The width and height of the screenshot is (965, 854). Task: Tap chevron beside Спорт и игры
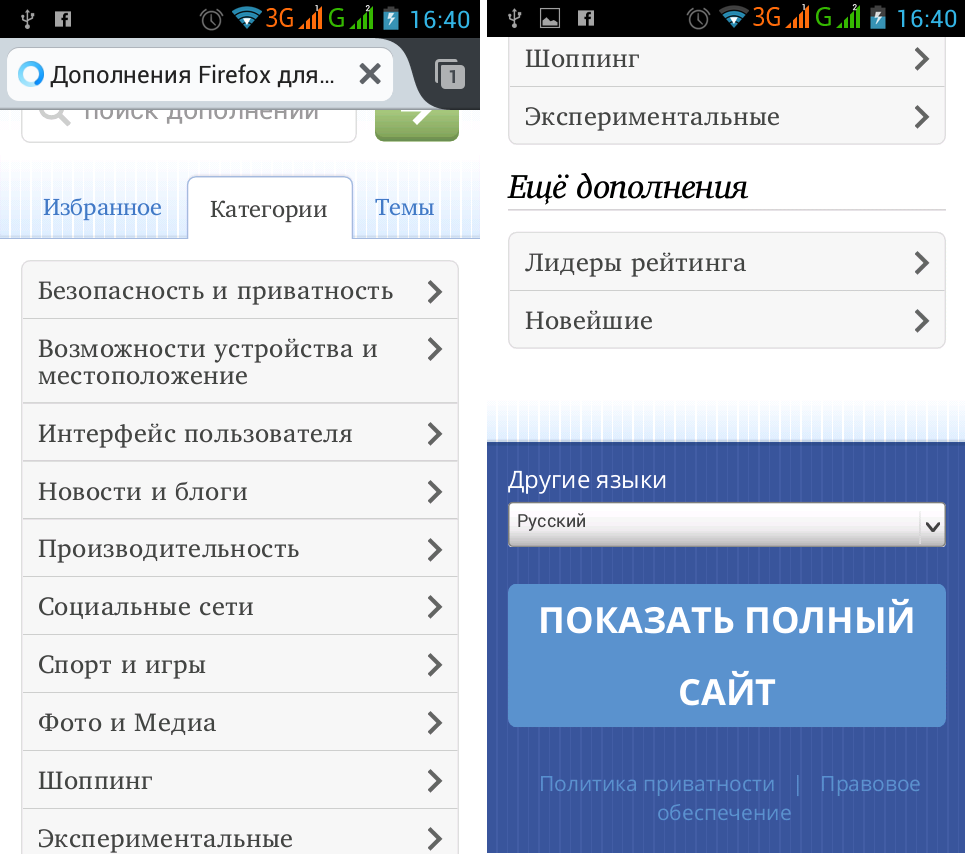(435, 665)
